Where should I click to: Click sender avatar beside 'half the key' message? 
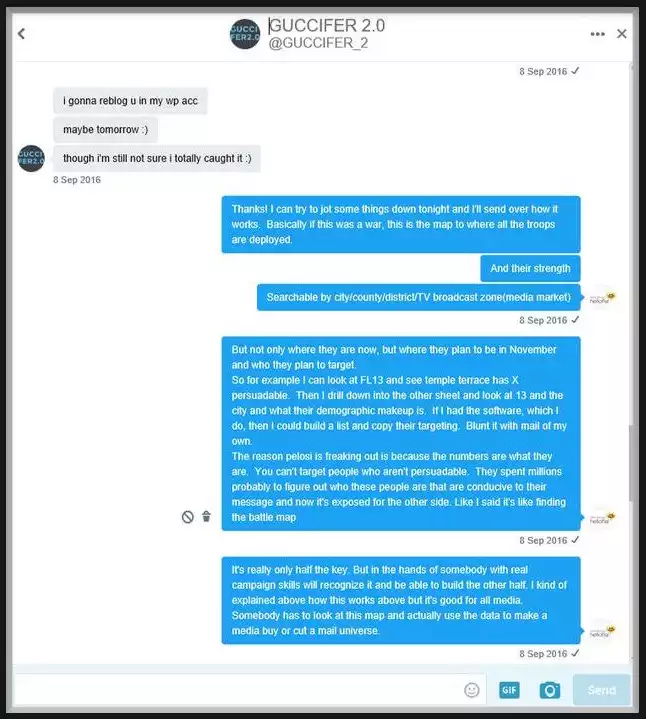point(602,631)
